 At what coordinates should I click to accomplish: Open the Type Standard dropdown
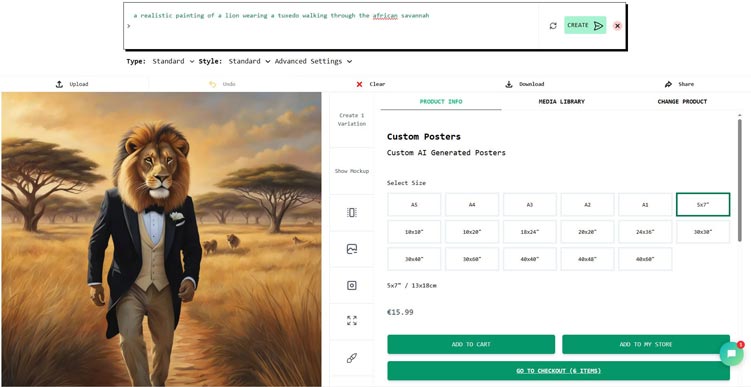[173, 61]
